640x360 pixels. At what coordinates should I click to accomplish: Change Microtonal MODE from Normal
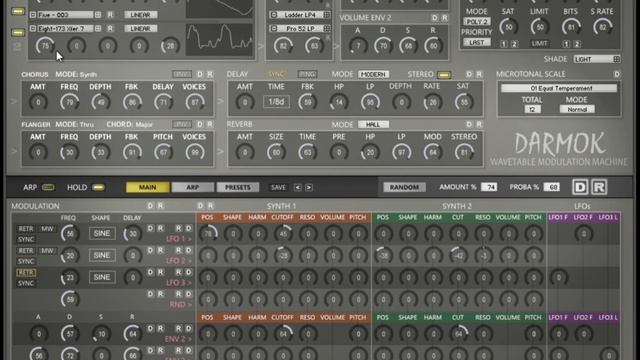coord(577,109)
